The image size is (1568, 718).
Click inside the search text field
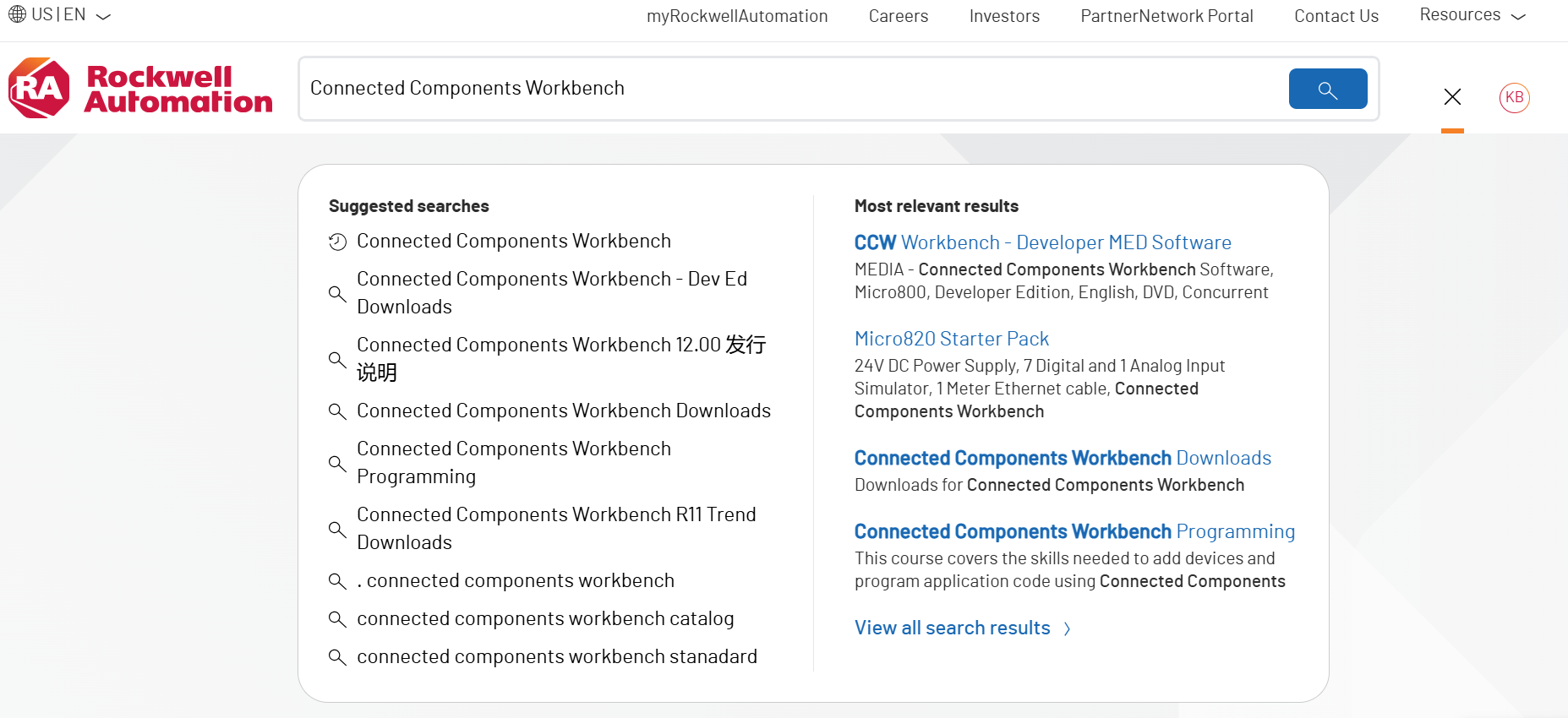[x=786, y=89]
